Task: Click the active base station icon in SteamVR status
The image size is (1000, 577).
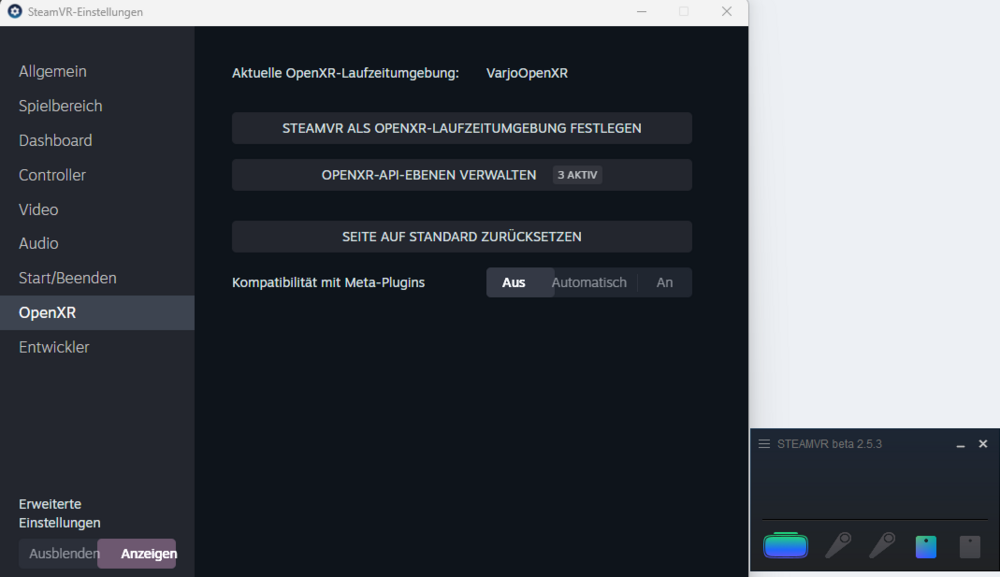Action: 925,546
